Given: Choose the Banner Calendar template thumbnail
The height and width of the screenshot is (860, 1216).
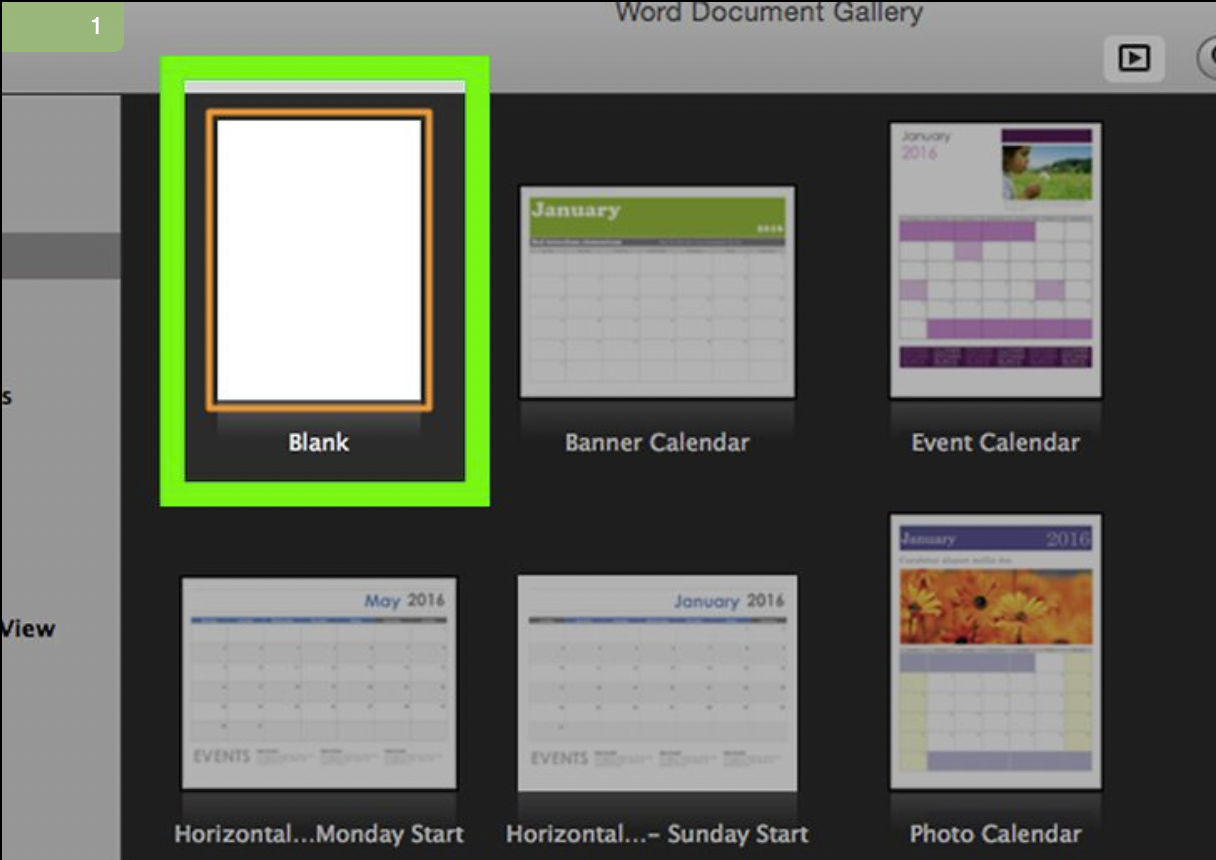Looking at the screenshot, I should 657,291.
